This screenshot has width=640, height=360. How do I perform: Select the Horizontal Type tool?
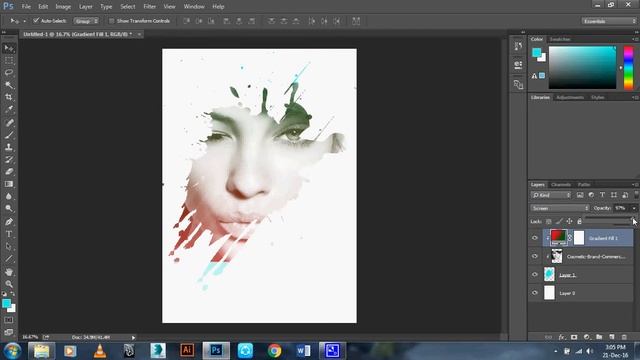(x=9, y=234)
